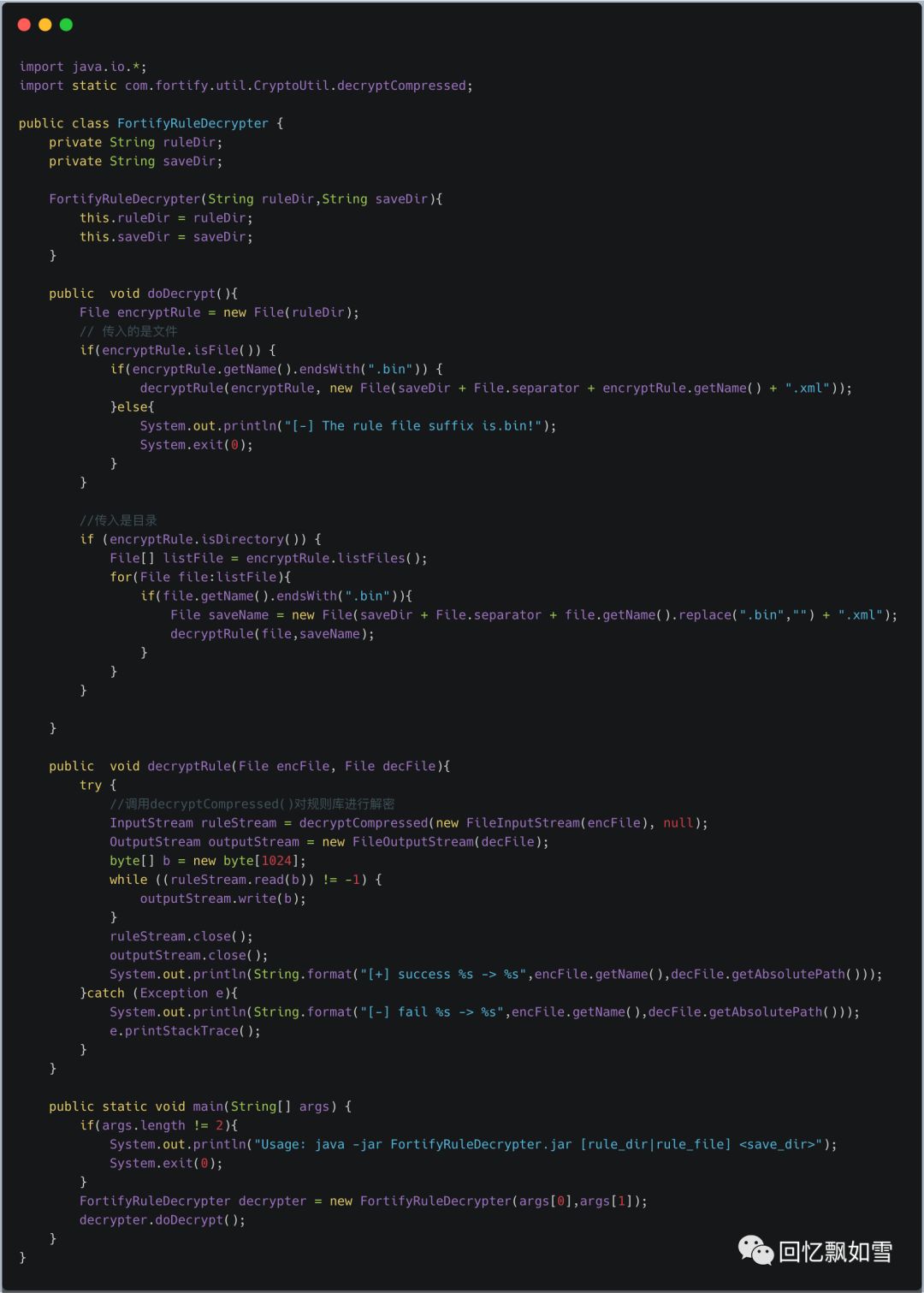The image size is (924, 1293).
Task: Click the yellow minimize window dot
Action: [x=45, y=25]
